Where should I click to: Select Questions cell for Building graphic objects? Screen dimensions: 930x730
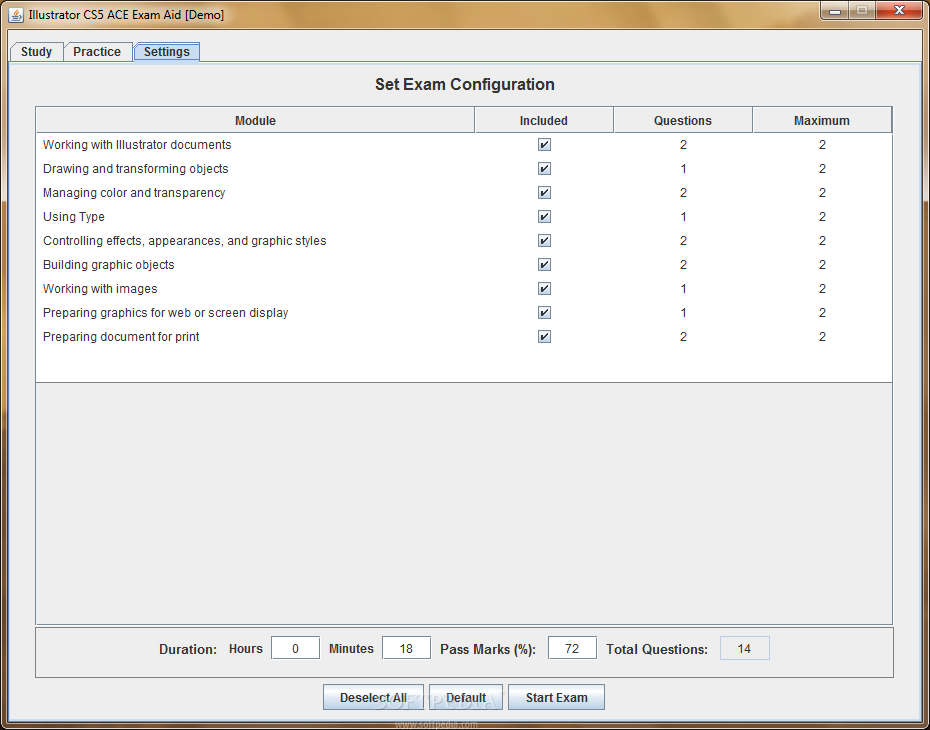pyautogui.click(x=683, y=264)
